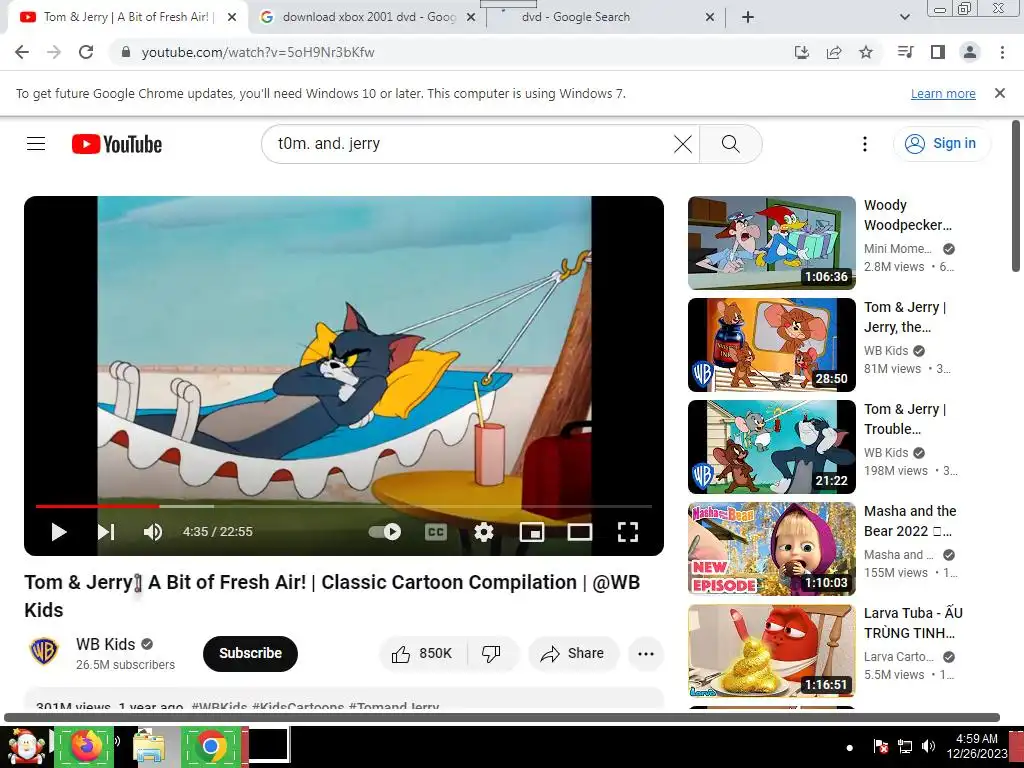The image size is (1024, 768).
Task: Close the download xbox 2001 dvd tab
Action: 471,18
